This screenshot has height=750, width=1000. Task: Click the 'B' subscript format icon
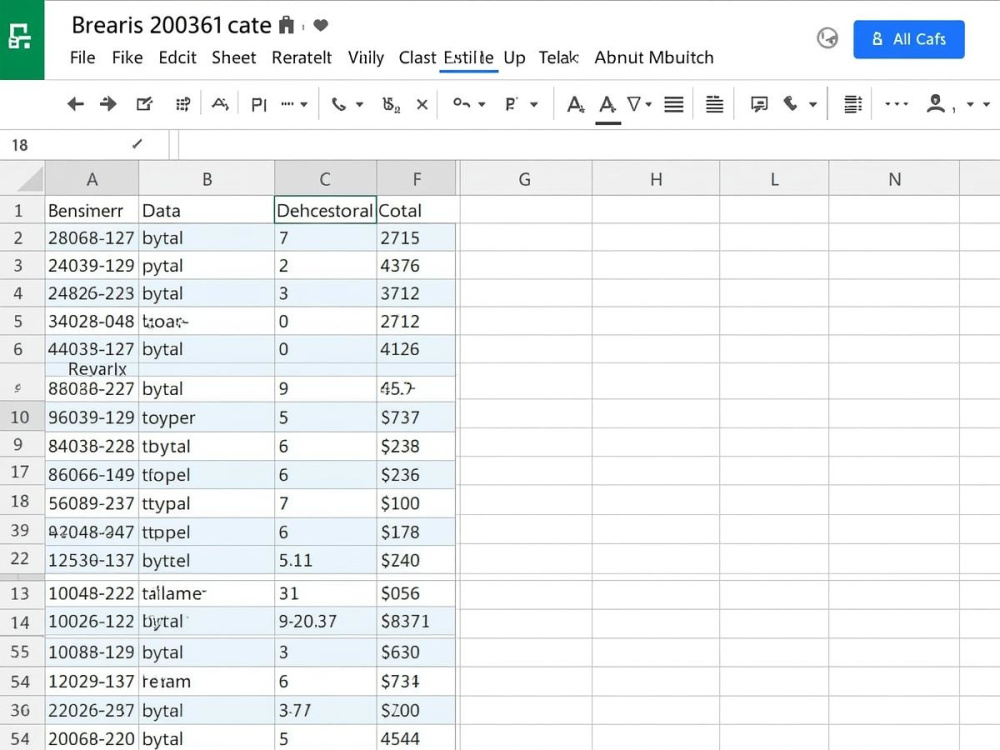[x=390, y=105]
